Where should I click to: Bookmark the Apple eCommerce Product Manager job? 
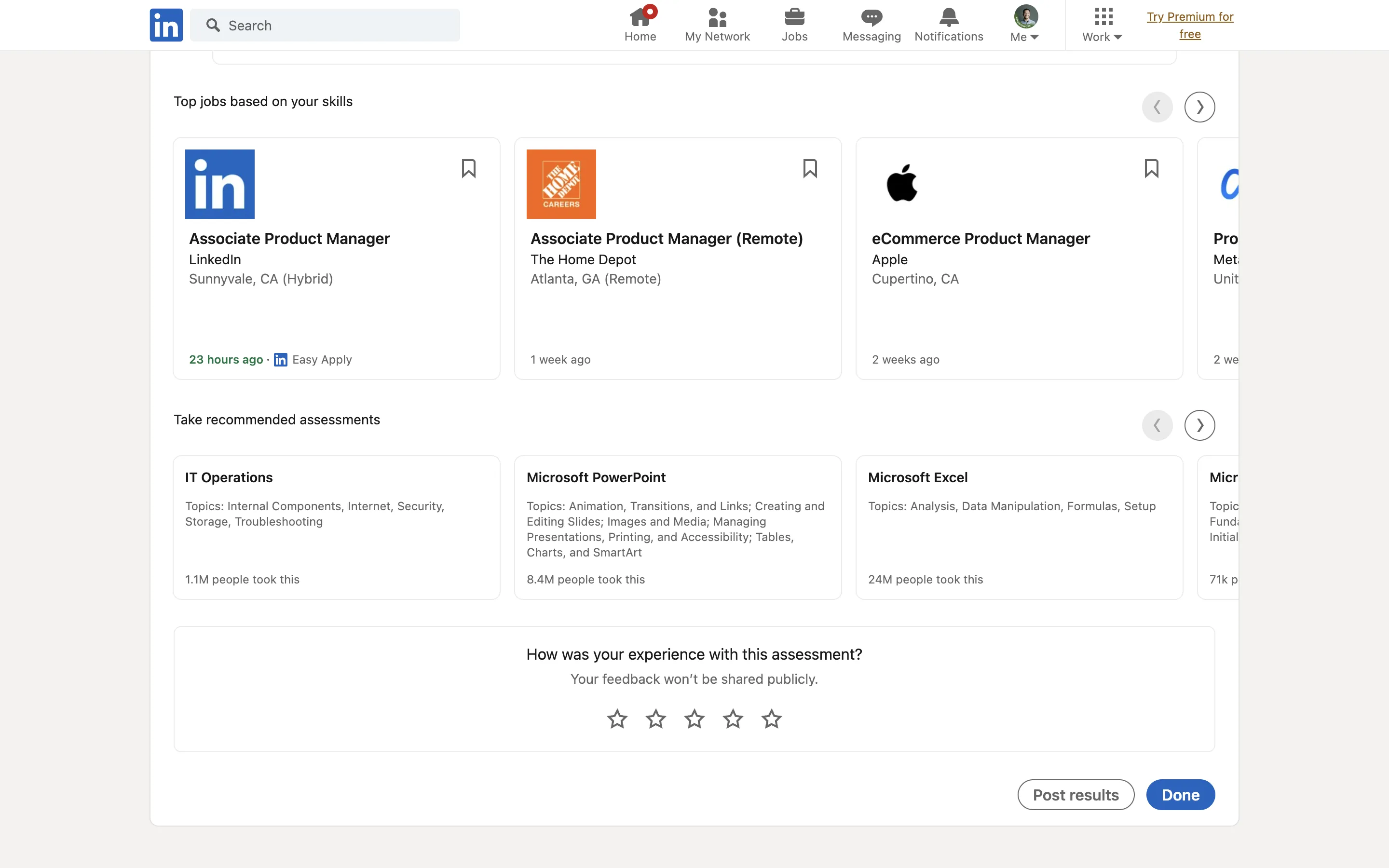tap(1151, 168)
